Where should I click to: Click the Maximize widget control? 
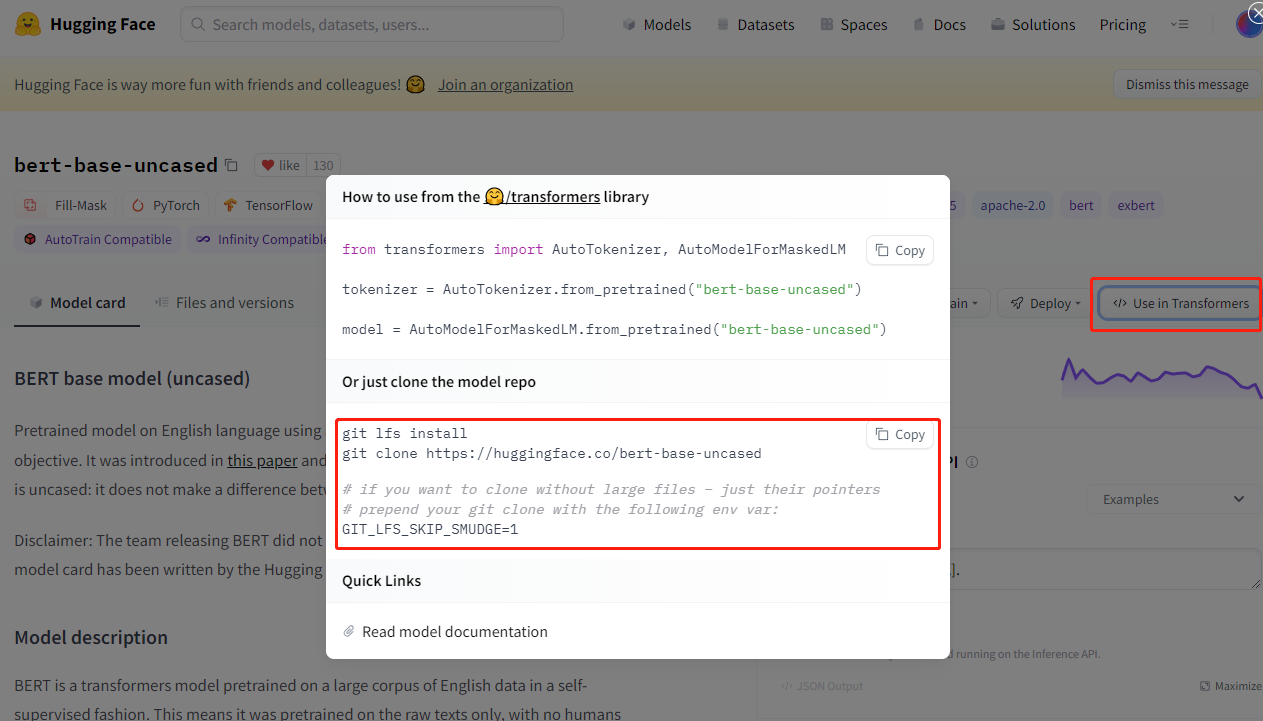[1230, 686]
